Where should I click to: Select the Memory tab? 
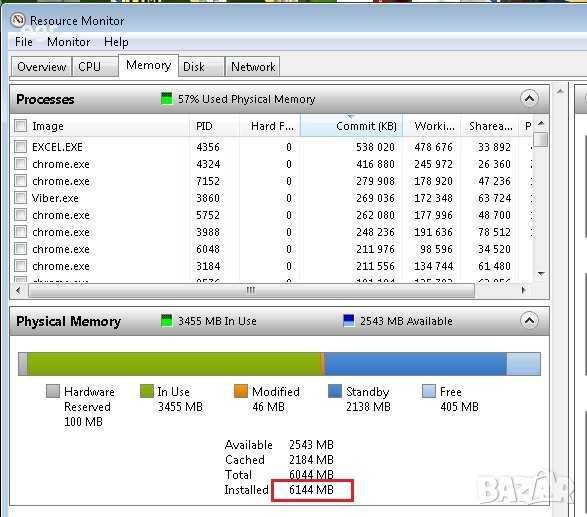coord(148,65)
